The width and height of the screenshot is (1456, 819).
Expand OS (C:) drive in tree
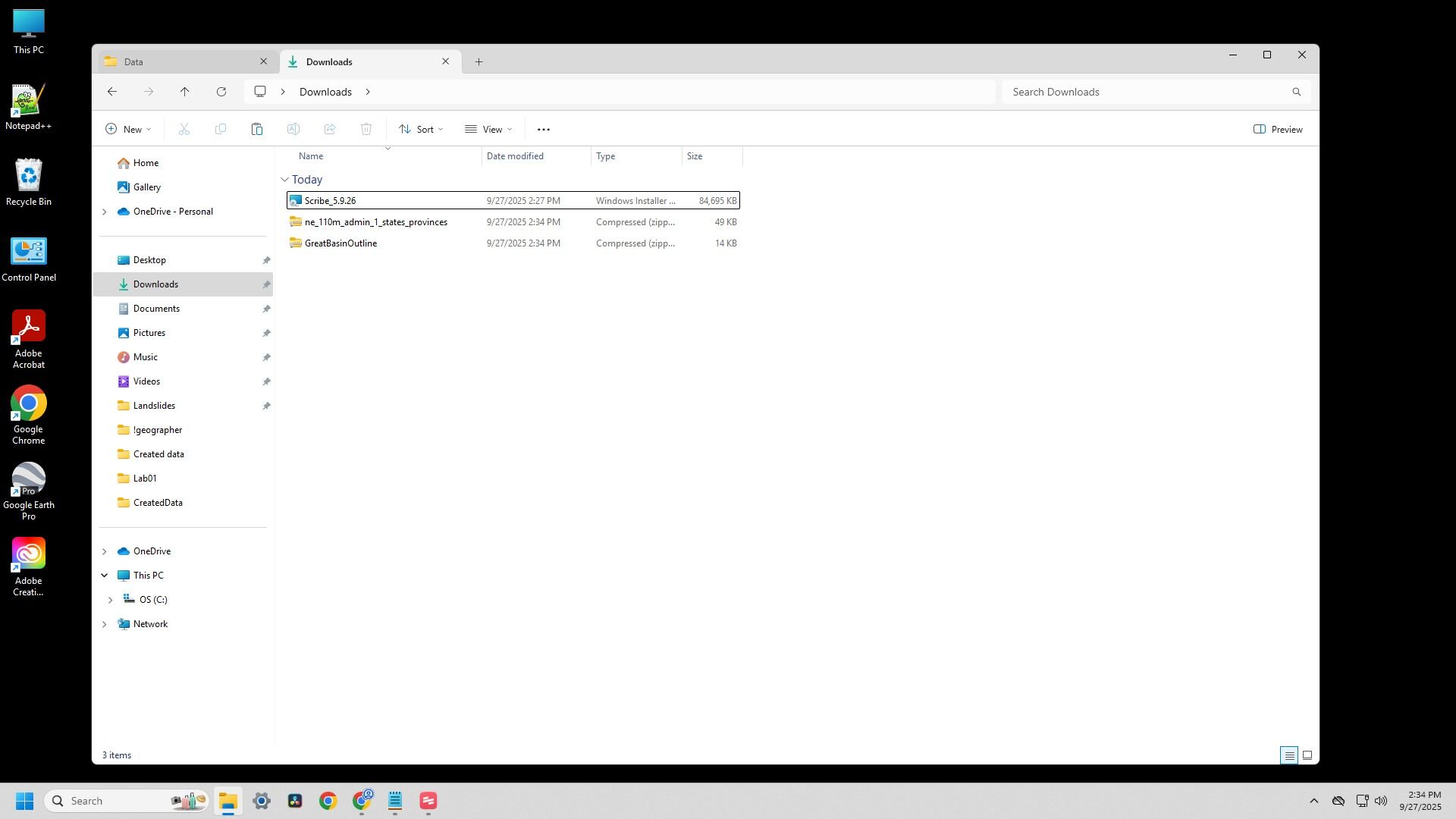tap(110, 600)
